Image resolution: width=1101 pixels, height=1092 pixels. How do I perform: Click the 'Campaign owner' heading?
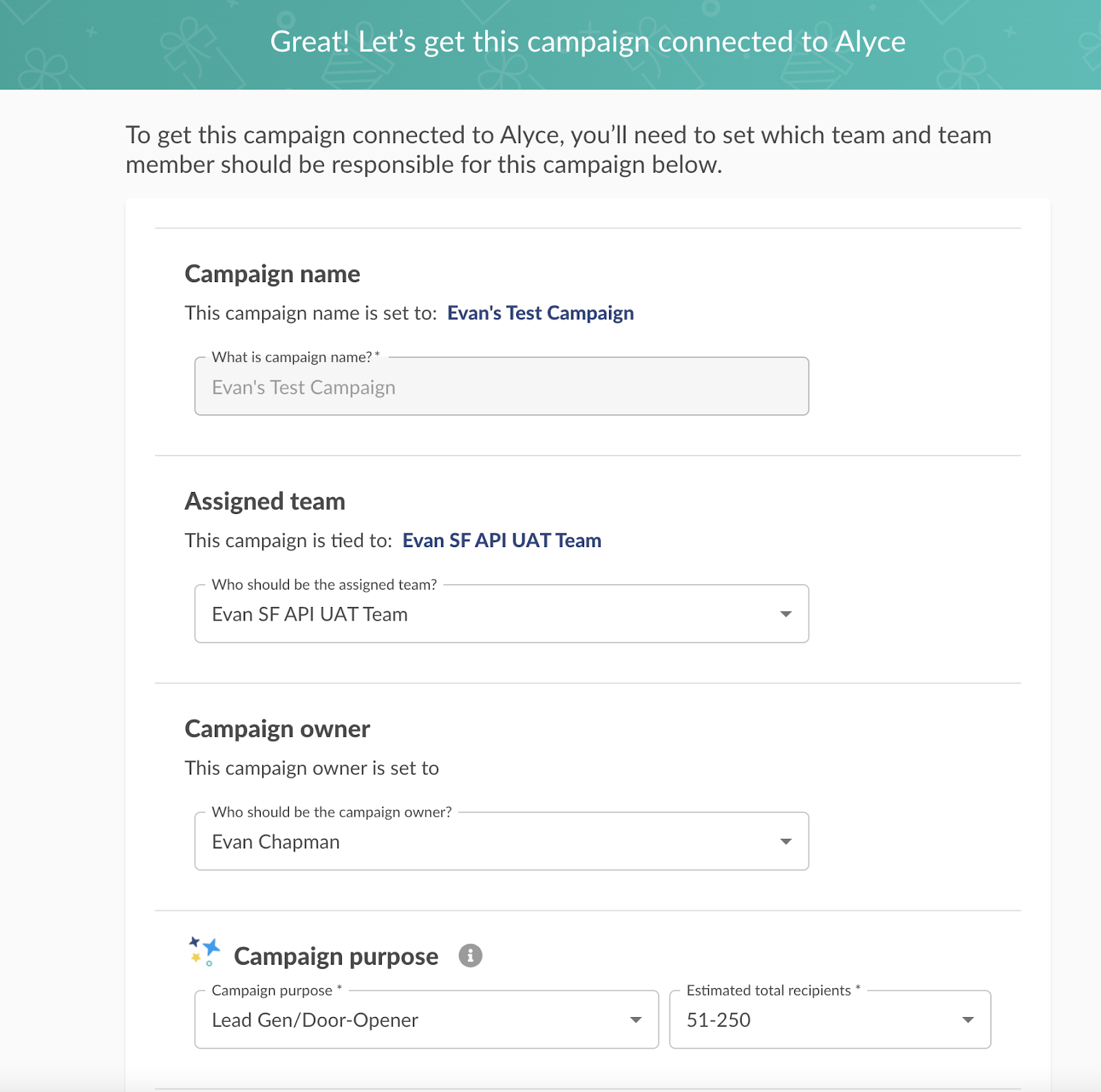(277, 729)
